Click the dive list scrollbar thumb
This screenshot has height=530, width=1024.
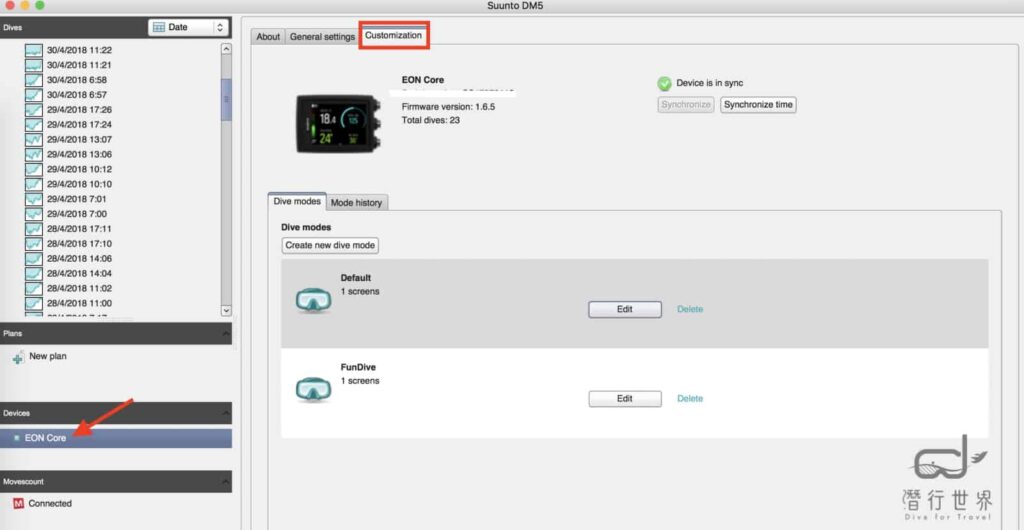pyautogui.click(x=226, y=99)
